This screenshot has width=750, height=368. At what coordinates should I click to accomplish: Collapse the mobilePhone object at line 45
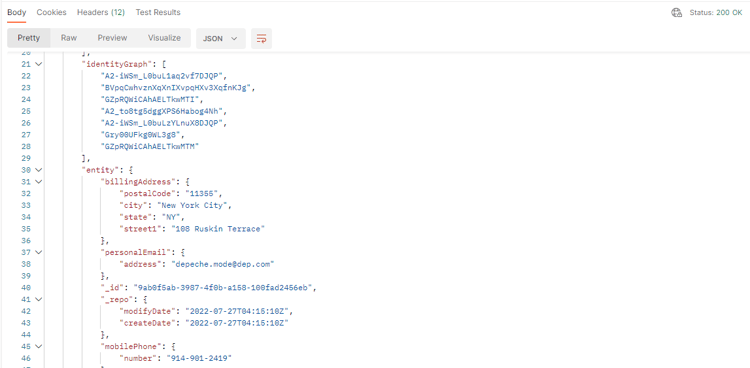click(38, 346)
